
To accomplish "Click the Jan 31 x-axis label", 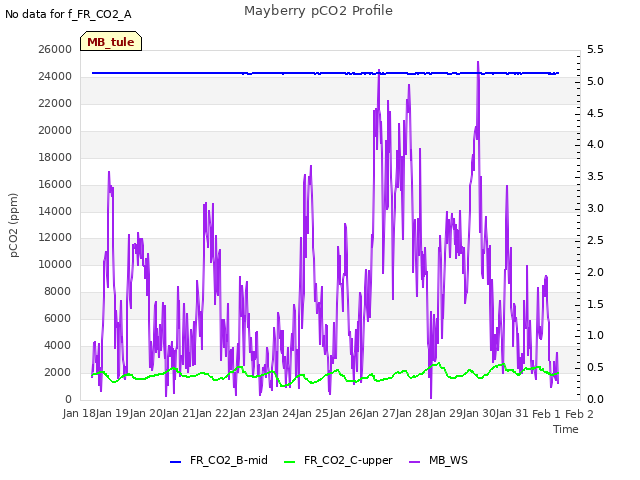I will click(x=513, y=414).
